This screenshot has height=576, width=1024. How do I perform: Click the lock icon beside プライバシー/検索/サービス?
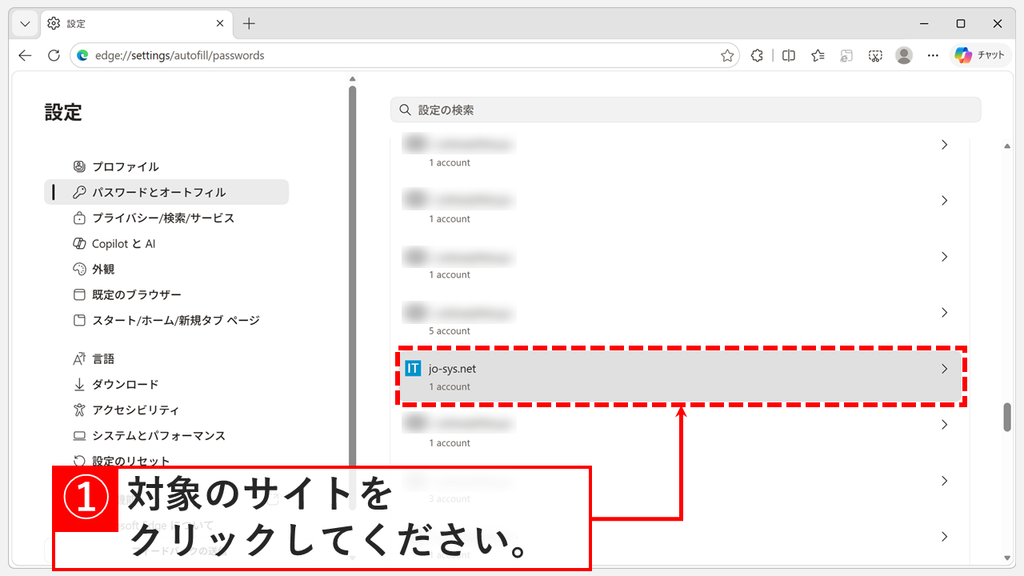pyautogui.click(x=79, y=217)
